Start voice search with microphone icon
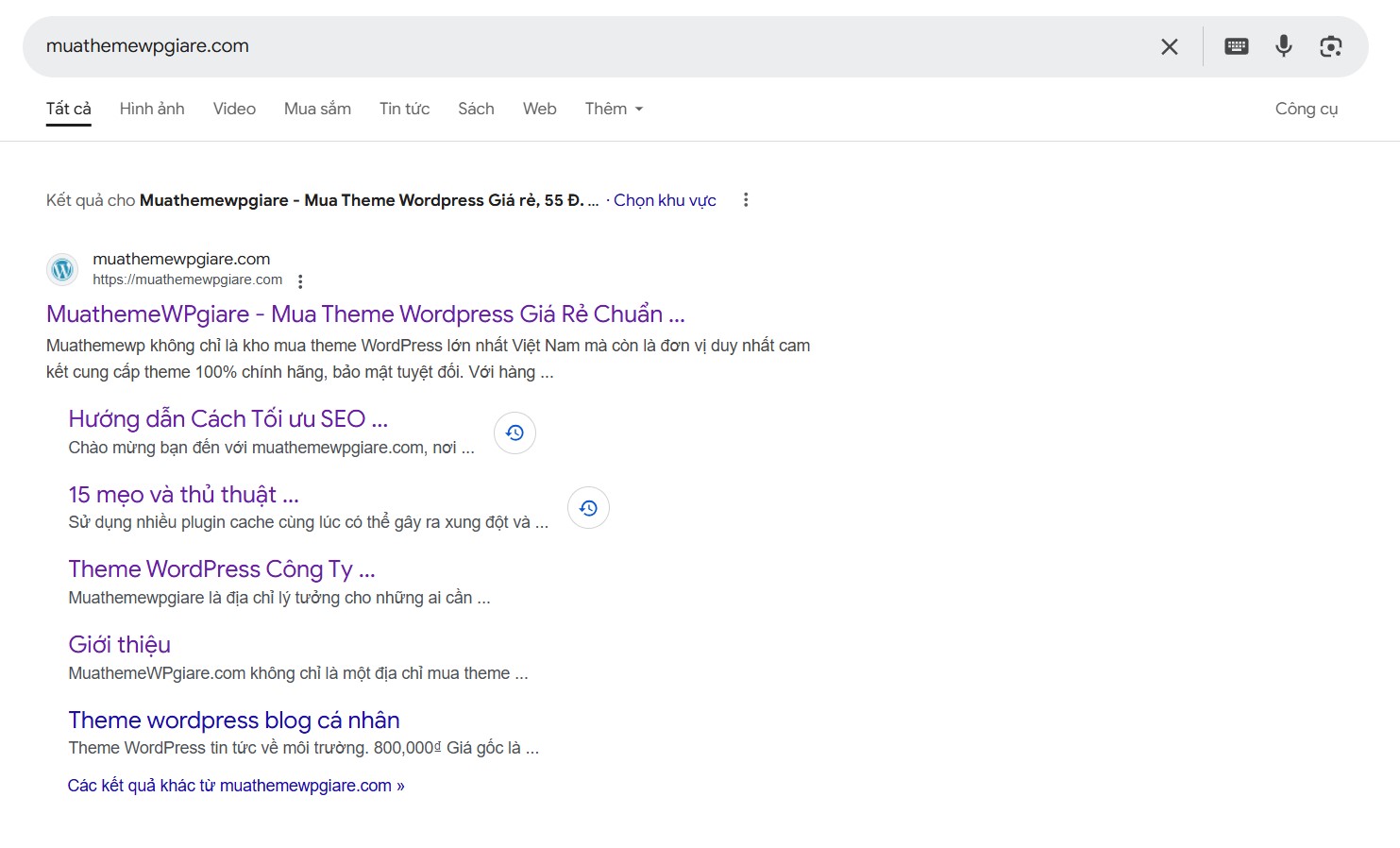This screenshot has width=1400, height=848. [x=1284, y=46]
